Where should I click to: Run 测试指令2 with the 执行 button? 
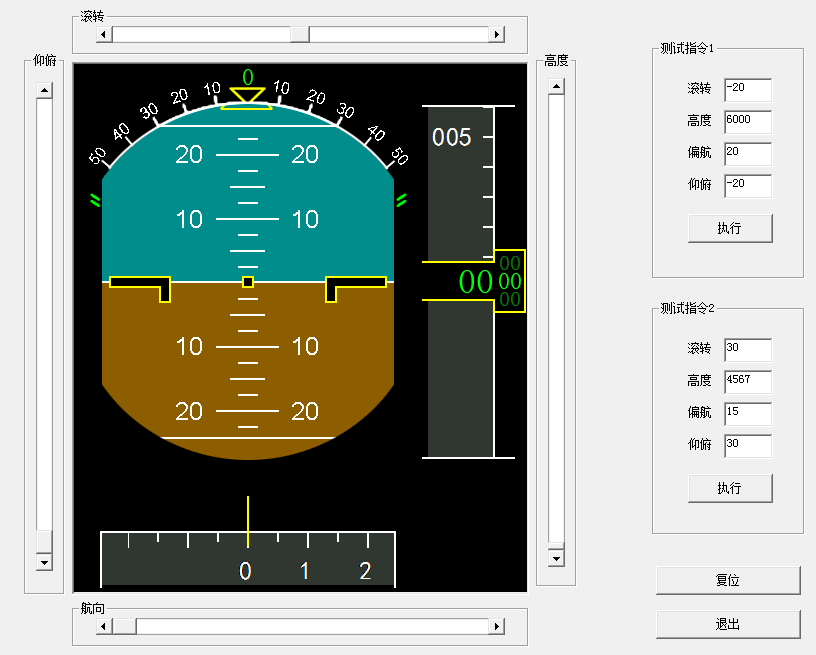[x=730, y=489]
